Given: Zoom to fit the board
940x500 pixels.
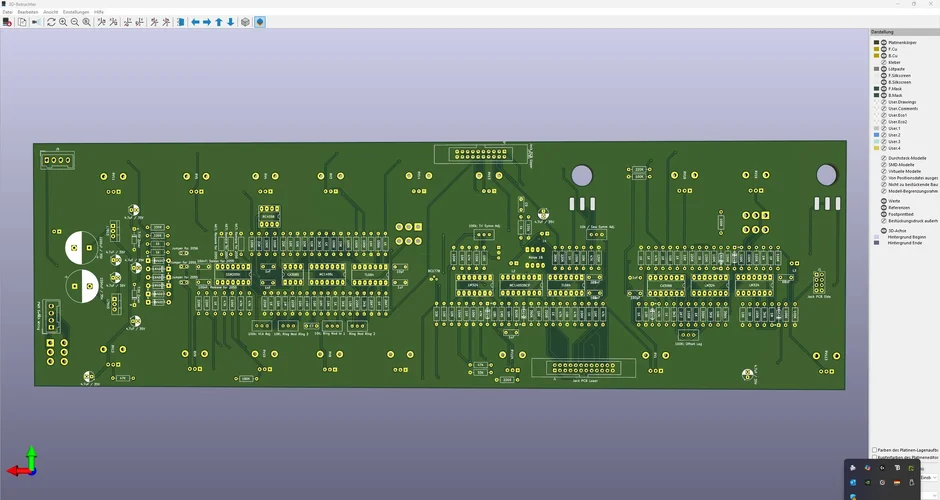Looking at the screenshot, I should [87, 22].
